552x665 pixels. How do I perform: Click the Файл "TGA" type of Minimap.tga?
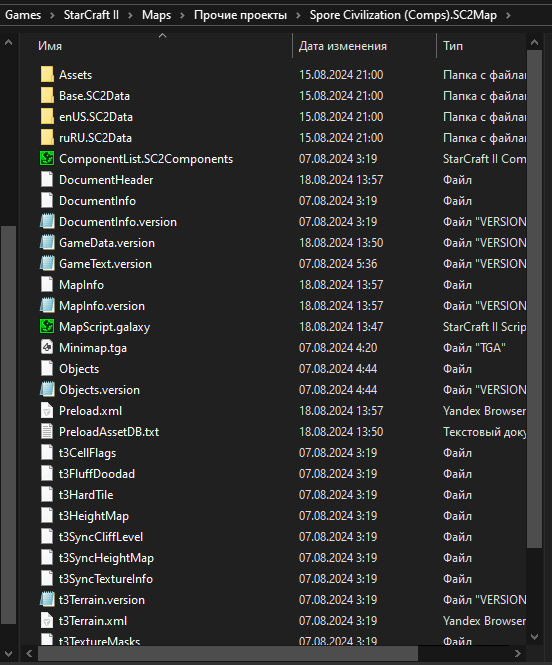click(x=474, y=348)
